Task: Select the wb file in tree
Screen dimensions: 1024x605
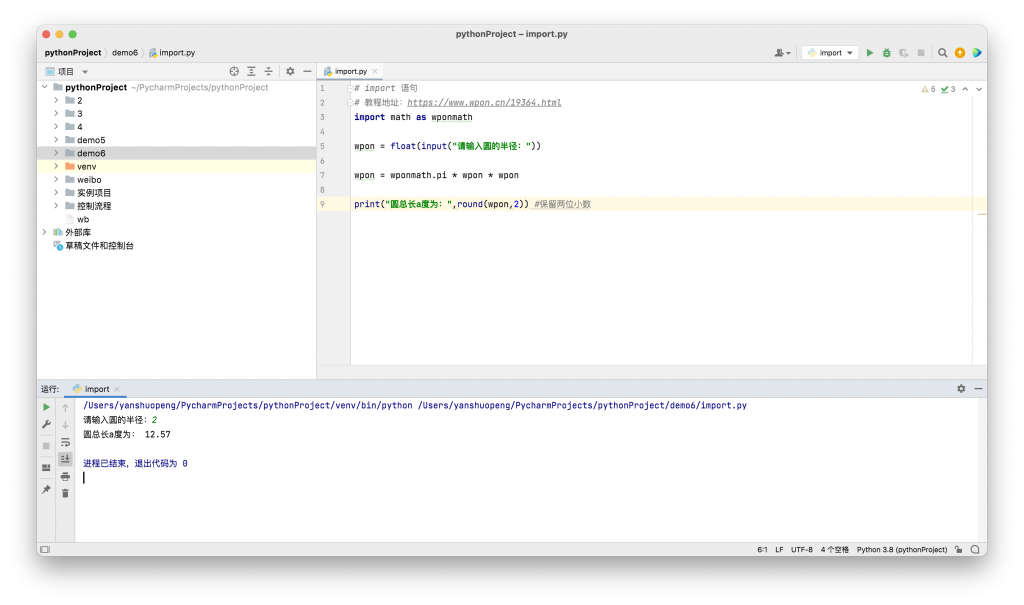Action: coord(83,220)
